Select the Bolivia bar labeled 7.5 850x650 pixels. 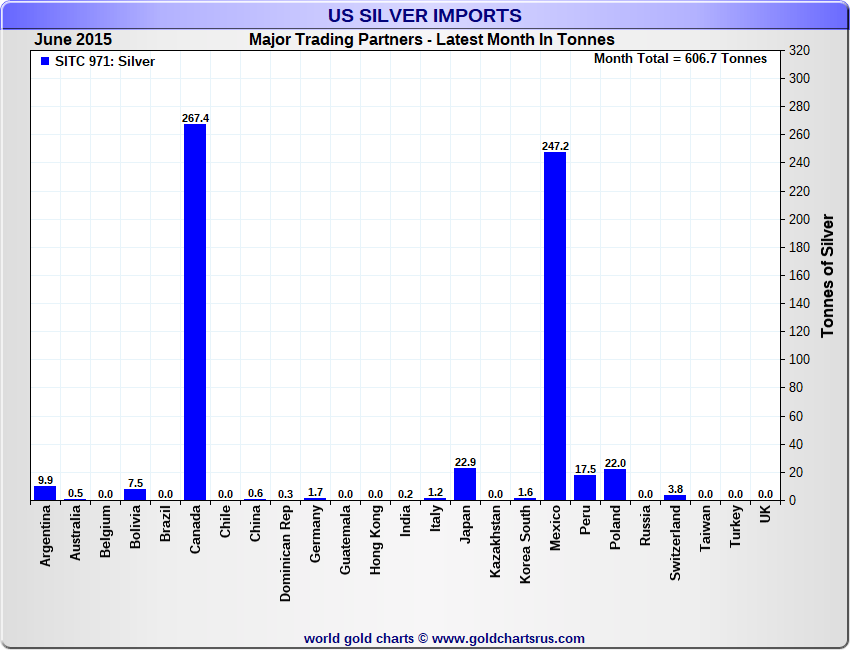[135, 495]
